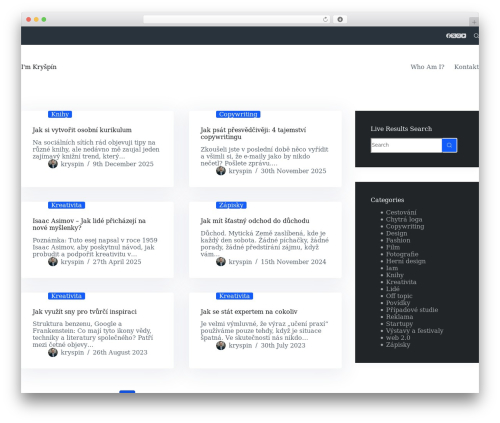Viewport: 500px width, 423px height.
Task: Click kryspin avatar on odchod do důchodu post
Action: pyautogui.click(x=221, y=261)
